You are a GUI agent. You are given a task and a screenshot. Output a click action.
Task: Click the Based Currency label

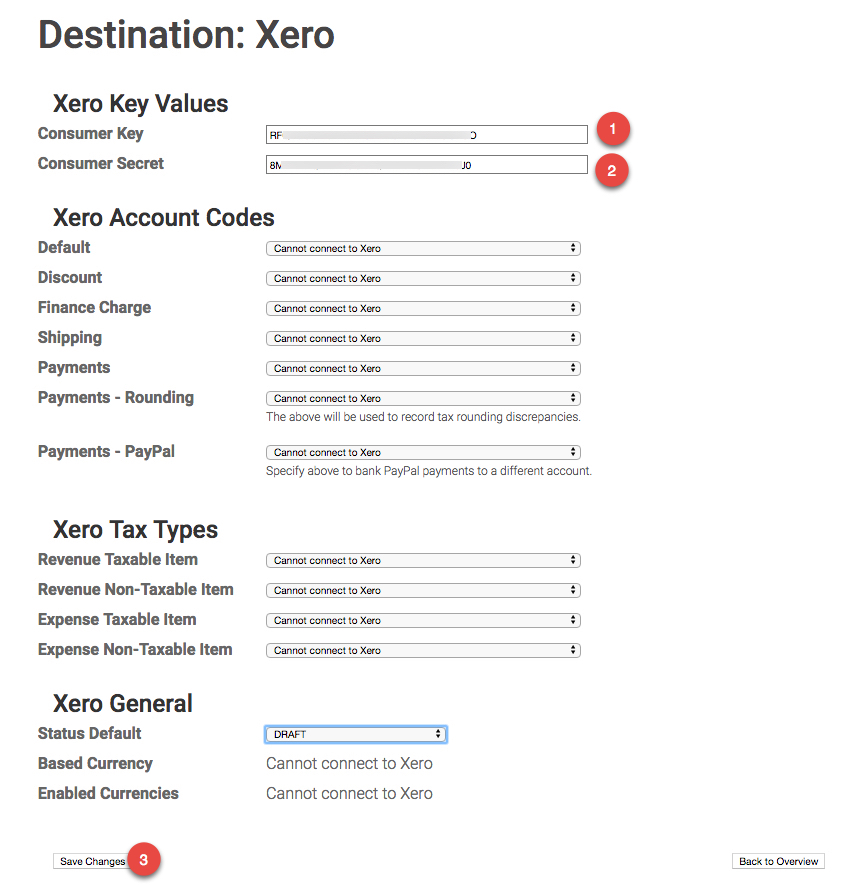pos(95,763)
